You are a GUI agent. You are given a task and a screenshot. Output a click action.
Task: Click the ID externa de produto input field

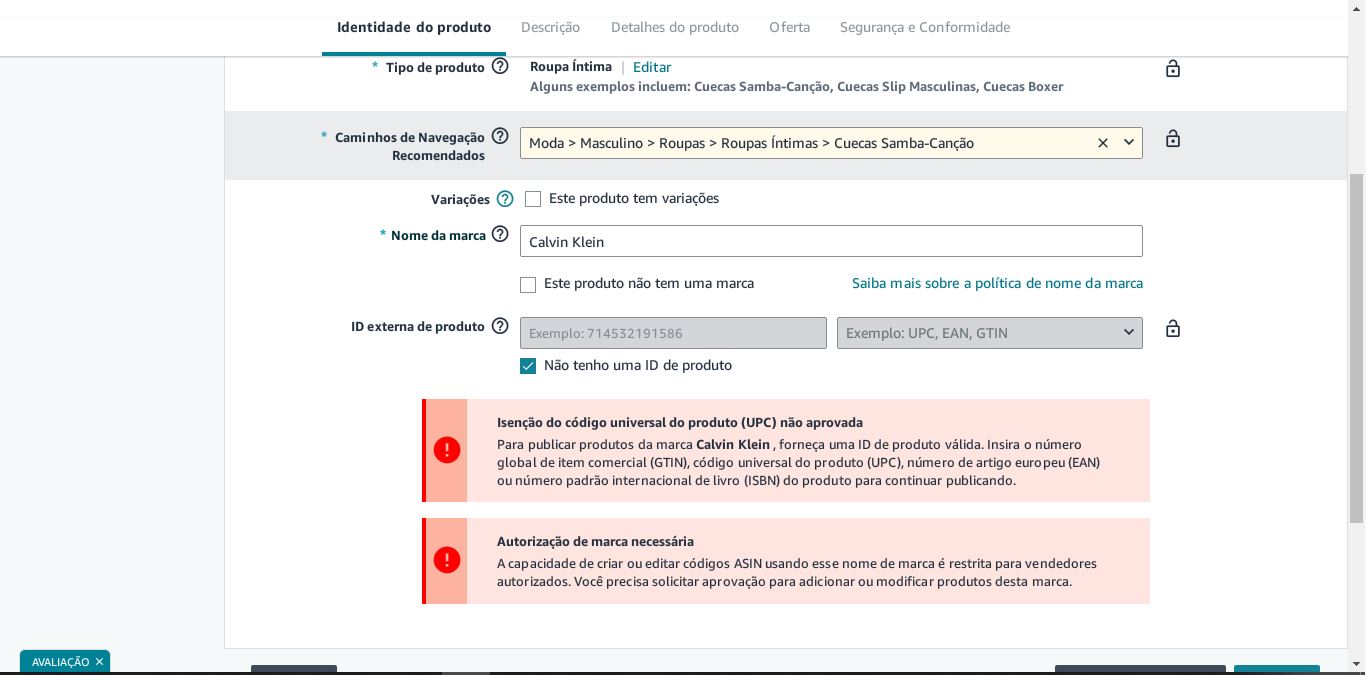(673, 333)
